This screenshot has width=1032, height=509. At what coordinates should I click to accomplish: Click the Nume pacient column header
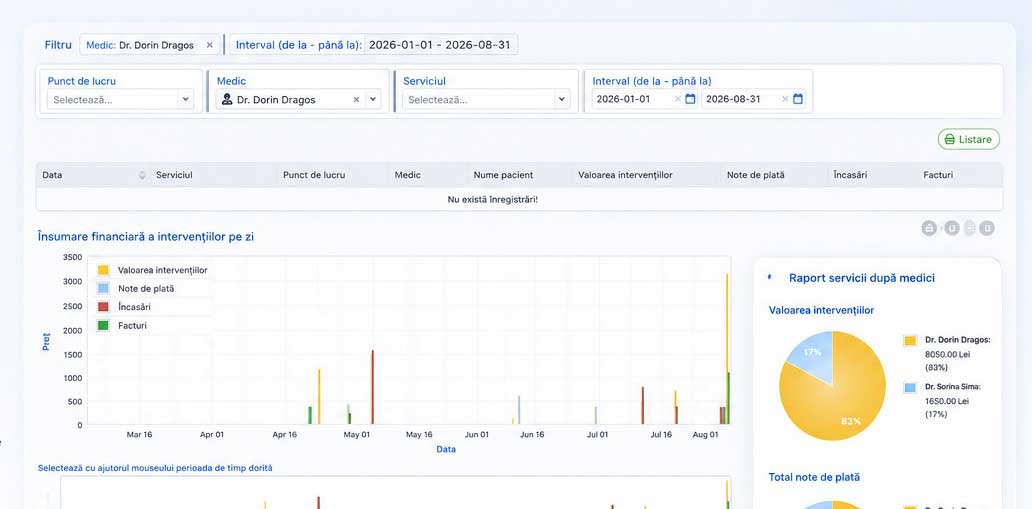pos(503,175)
